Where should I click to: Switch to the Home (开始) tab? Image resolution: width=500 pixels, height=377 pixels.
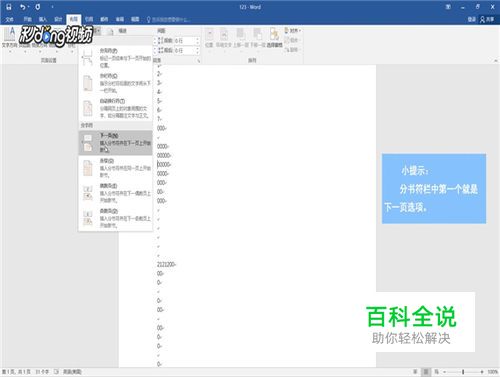pyautogui.click(x=28, y=20)
